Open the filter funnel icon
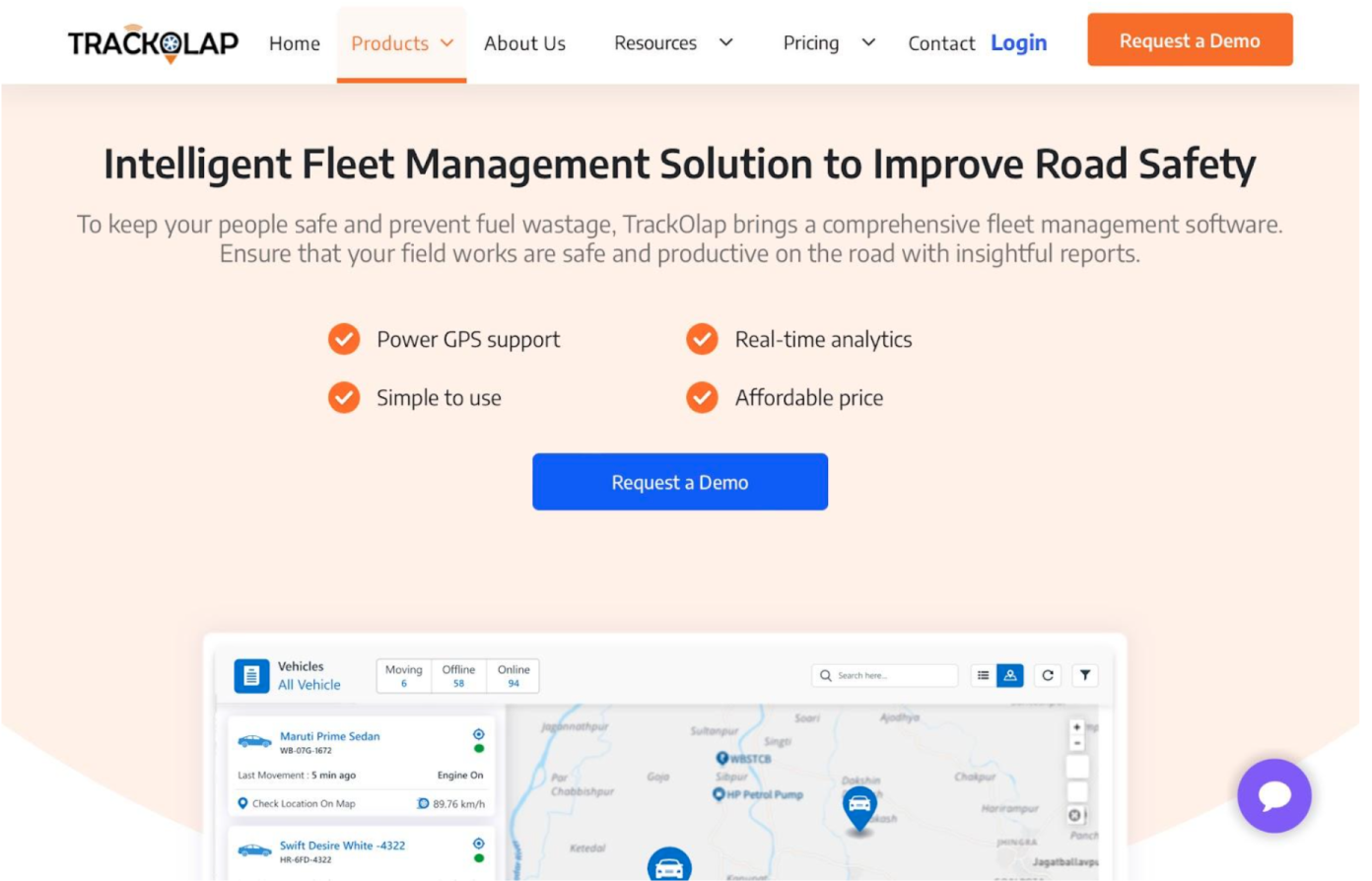 pos(1085,675)
